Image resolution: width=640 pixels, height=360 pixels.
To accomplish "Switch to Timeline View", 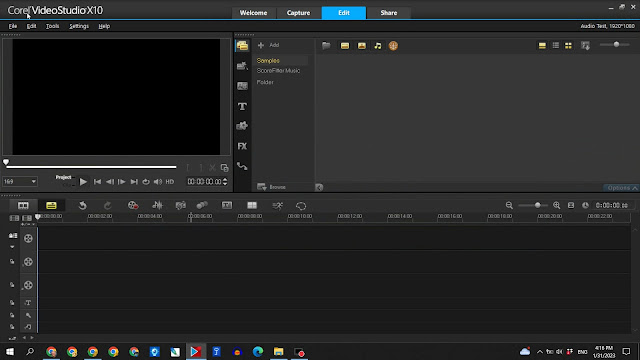I will [51, 205].
